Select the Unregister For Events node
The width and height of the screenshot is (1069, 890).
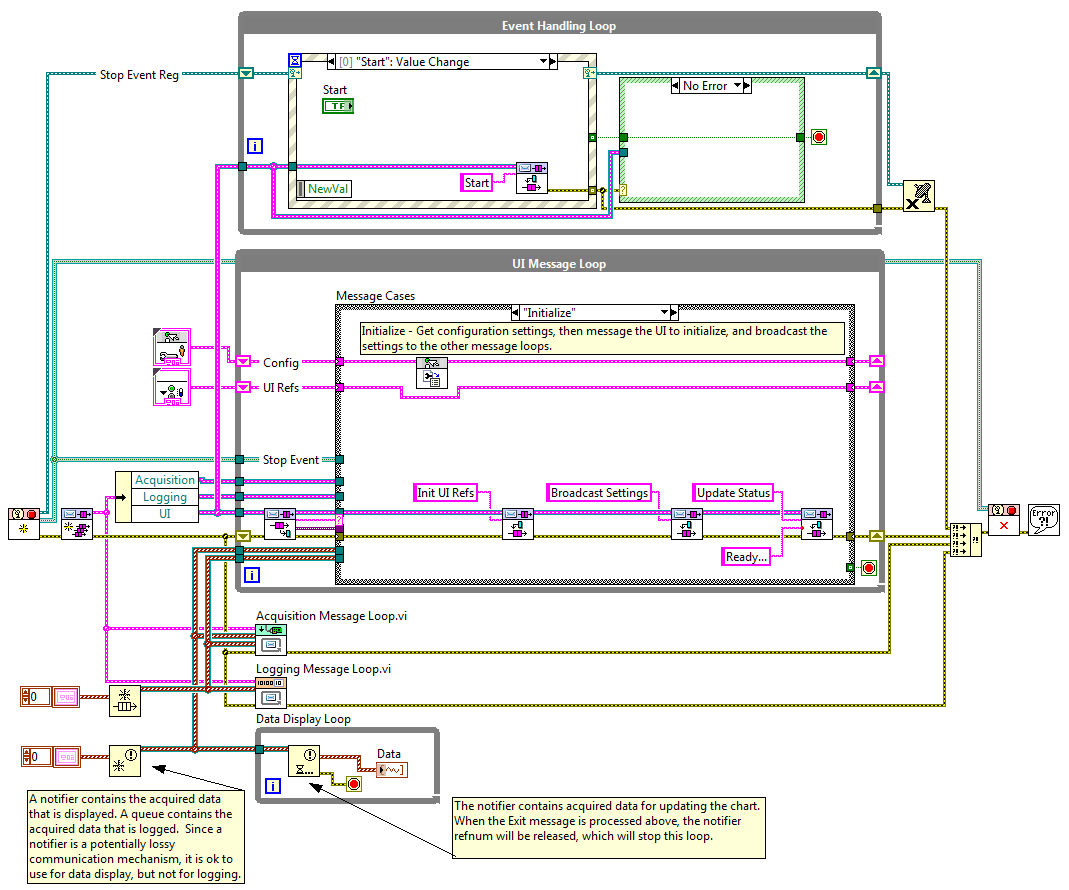918,195
